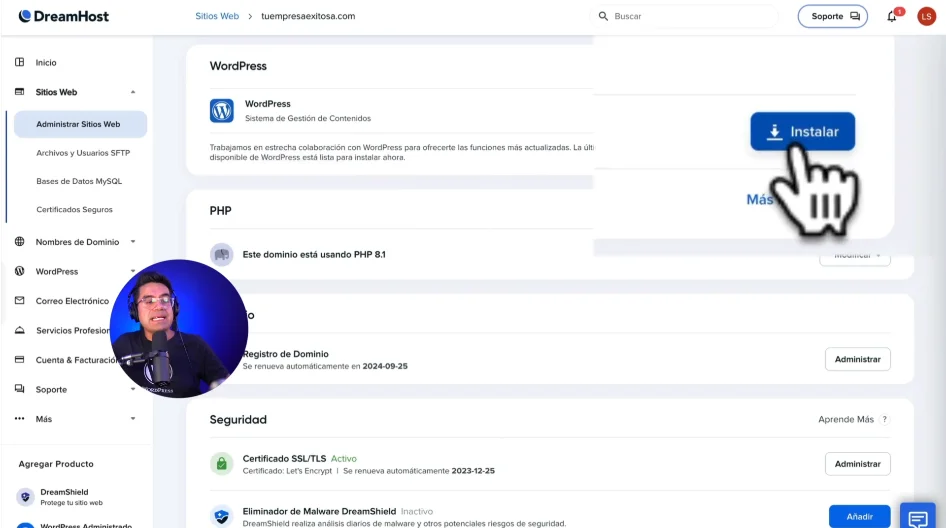The image size is (946, 528).
Task: Expand the Más sidebar arrow
Action: pos(133,419)
